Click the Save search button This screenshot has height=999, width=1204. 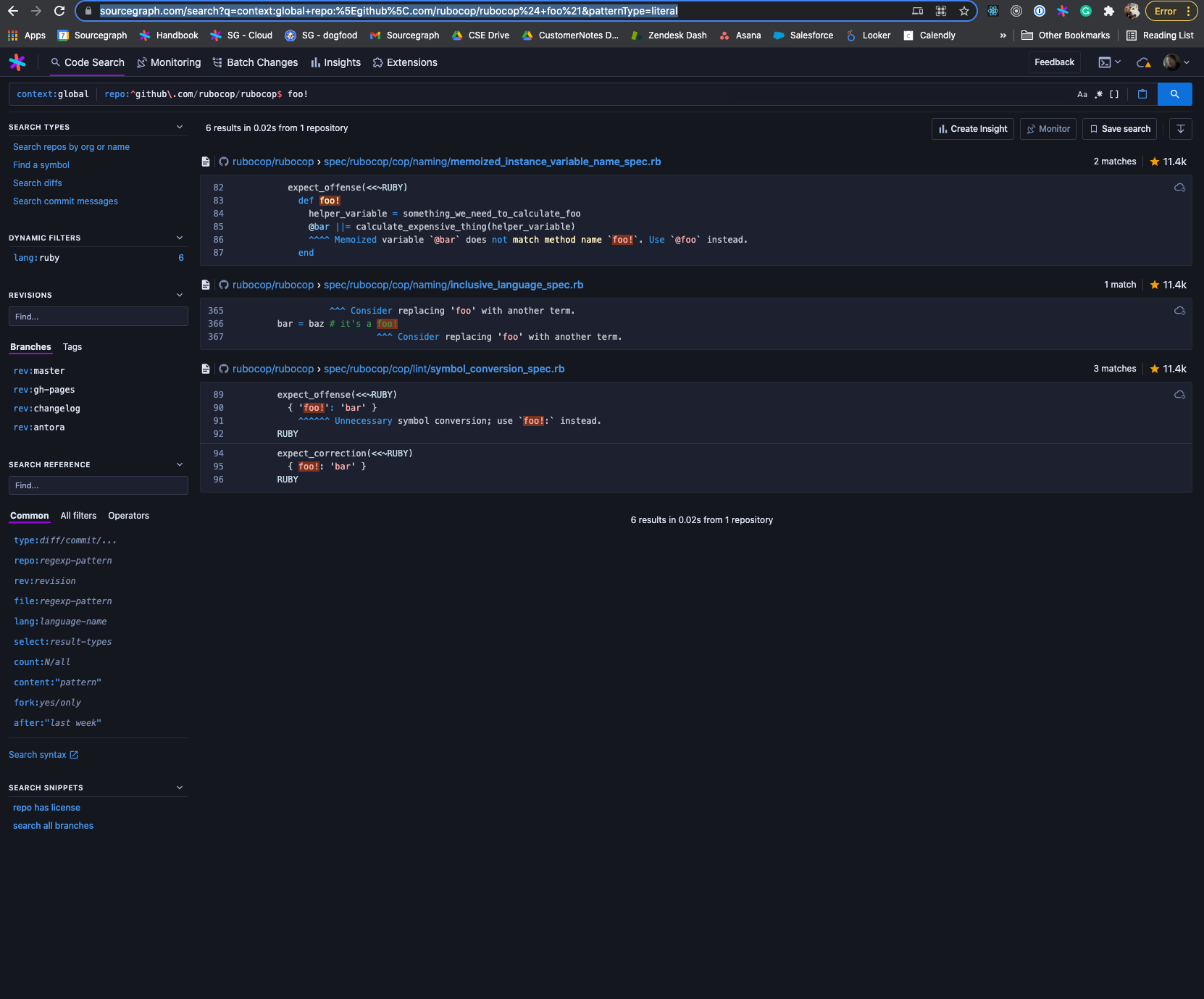1120,129
